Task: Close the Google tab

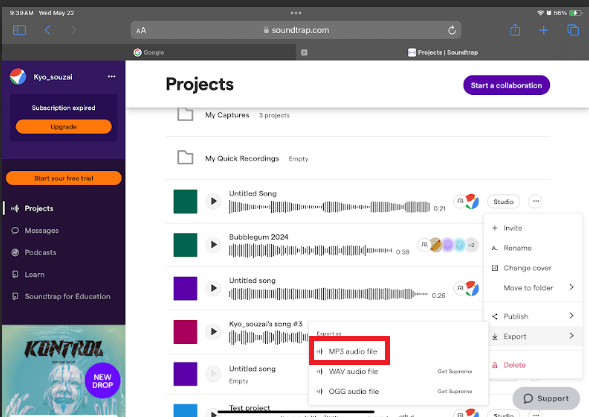Action: [x=304, y=53]
